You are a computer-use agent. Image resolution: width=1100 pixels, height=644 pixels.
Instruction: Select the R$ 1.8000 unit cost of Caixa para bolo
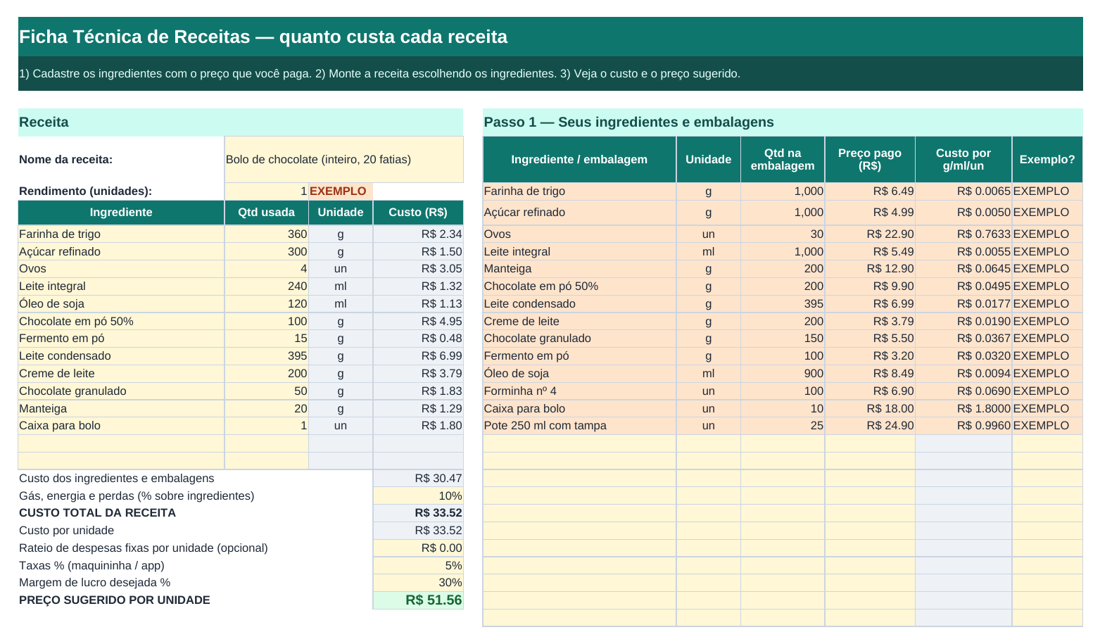(x=963, y=408)
